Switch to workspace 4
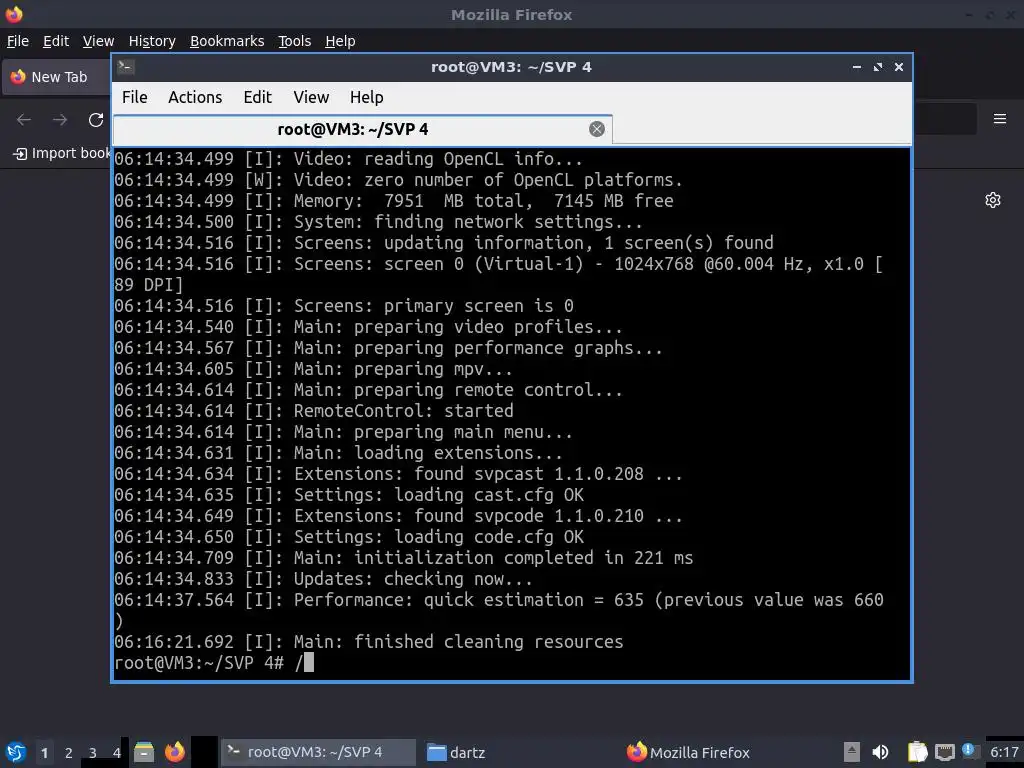The image size is (1024, 768). point(117,752)
